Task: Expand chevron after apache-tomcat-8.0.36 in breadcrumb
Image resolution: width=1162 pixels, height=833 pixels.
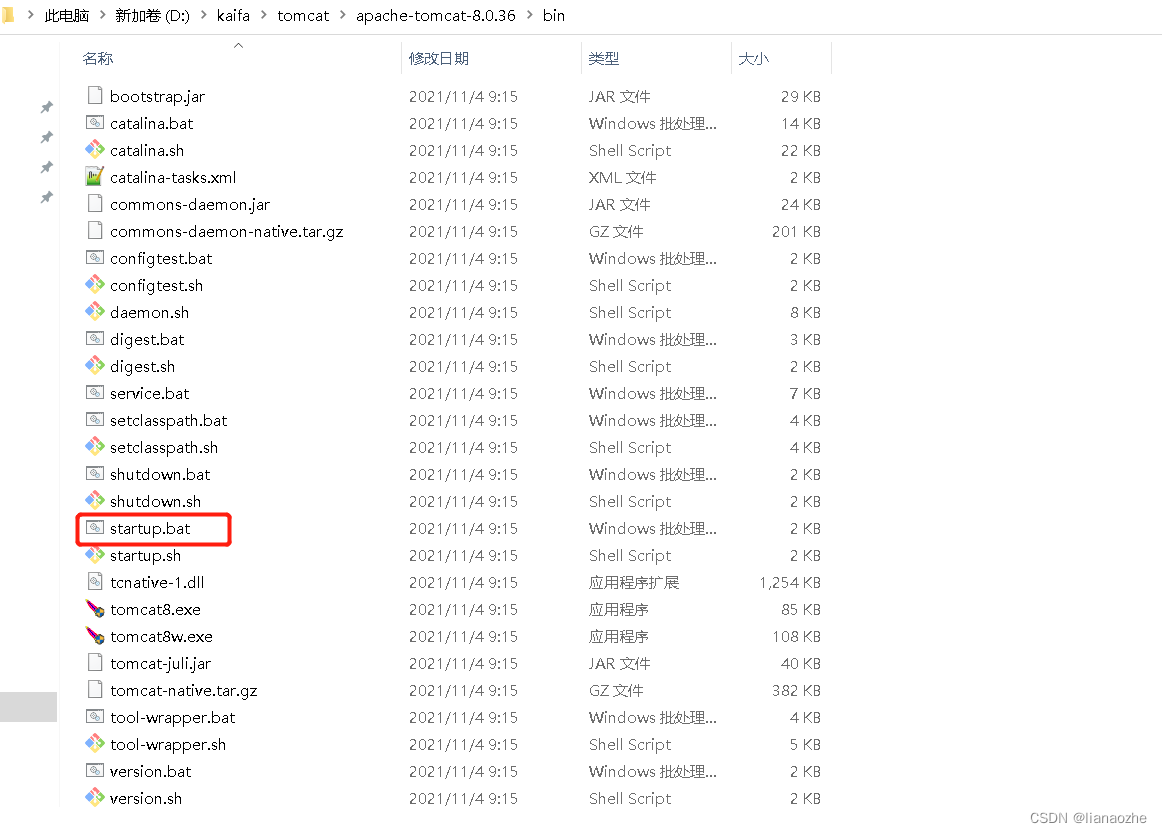Action: (529, 15)
